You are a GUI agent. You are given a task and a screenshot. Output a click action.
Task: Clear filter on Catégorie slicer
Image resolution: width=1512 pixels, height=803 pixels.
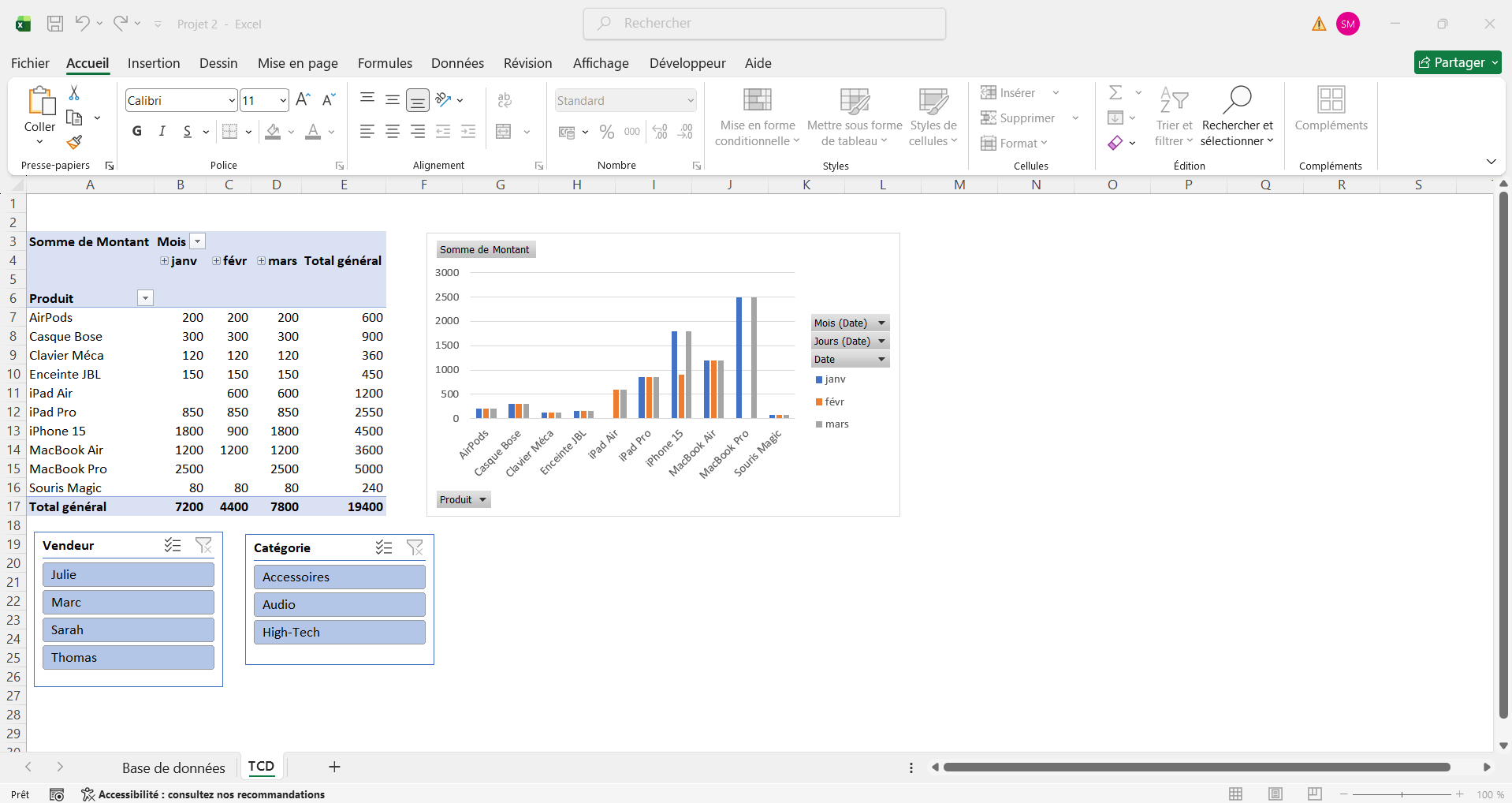coord(415,547)
